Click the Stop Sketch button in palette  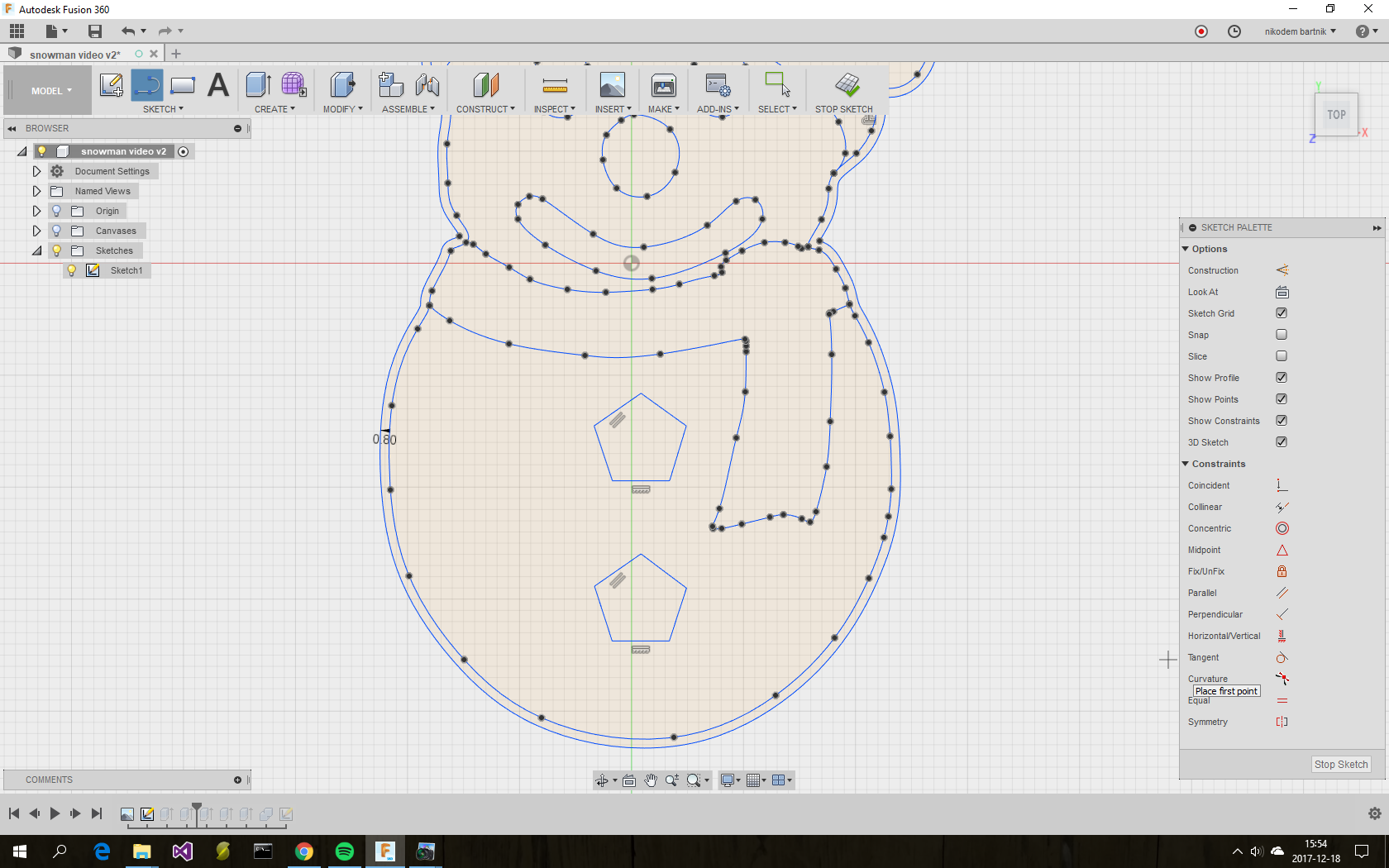pyautogui.click(x=1340, y=765)
